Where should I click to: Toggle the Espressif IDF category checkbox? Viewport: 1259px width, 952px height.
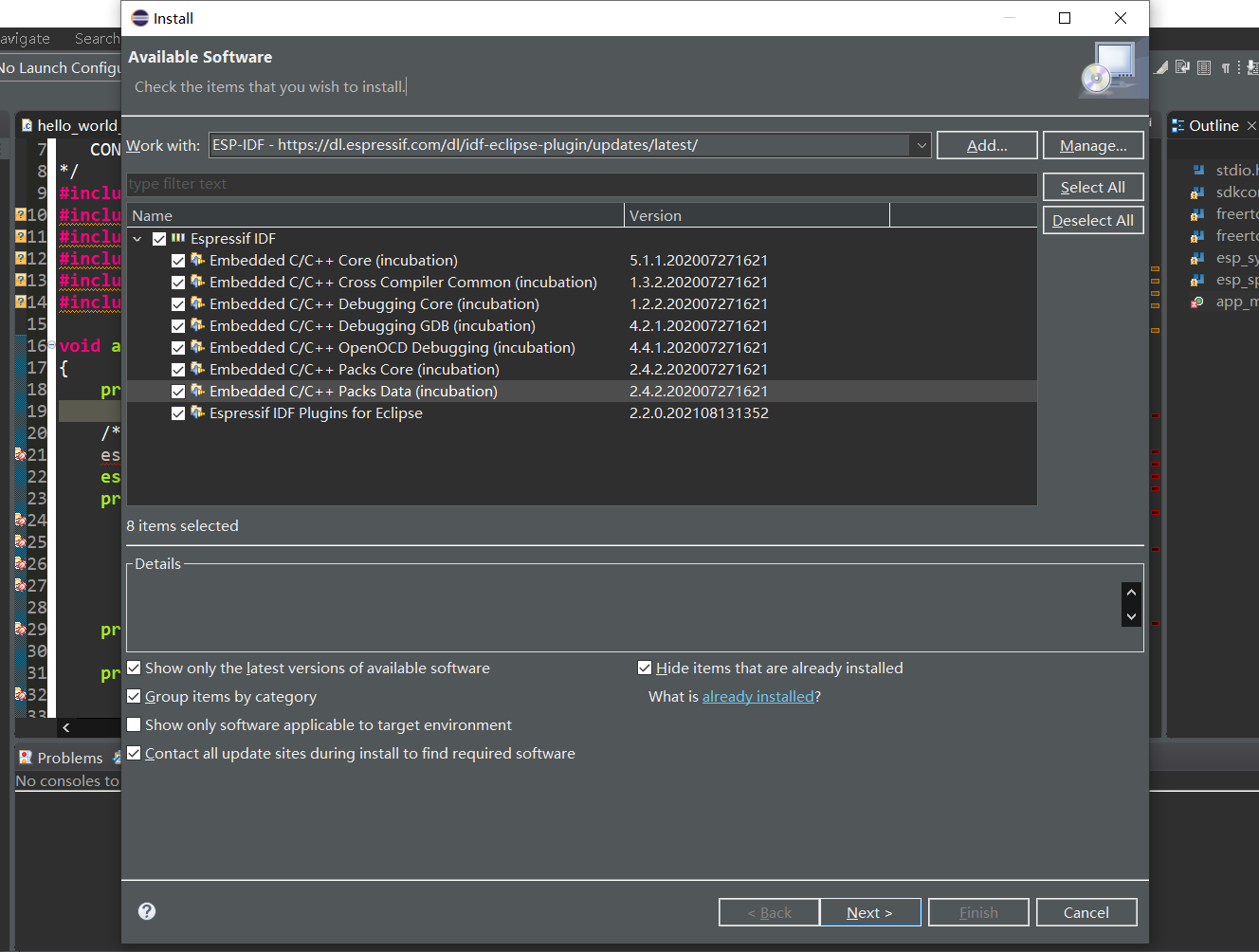click(159, 239)
